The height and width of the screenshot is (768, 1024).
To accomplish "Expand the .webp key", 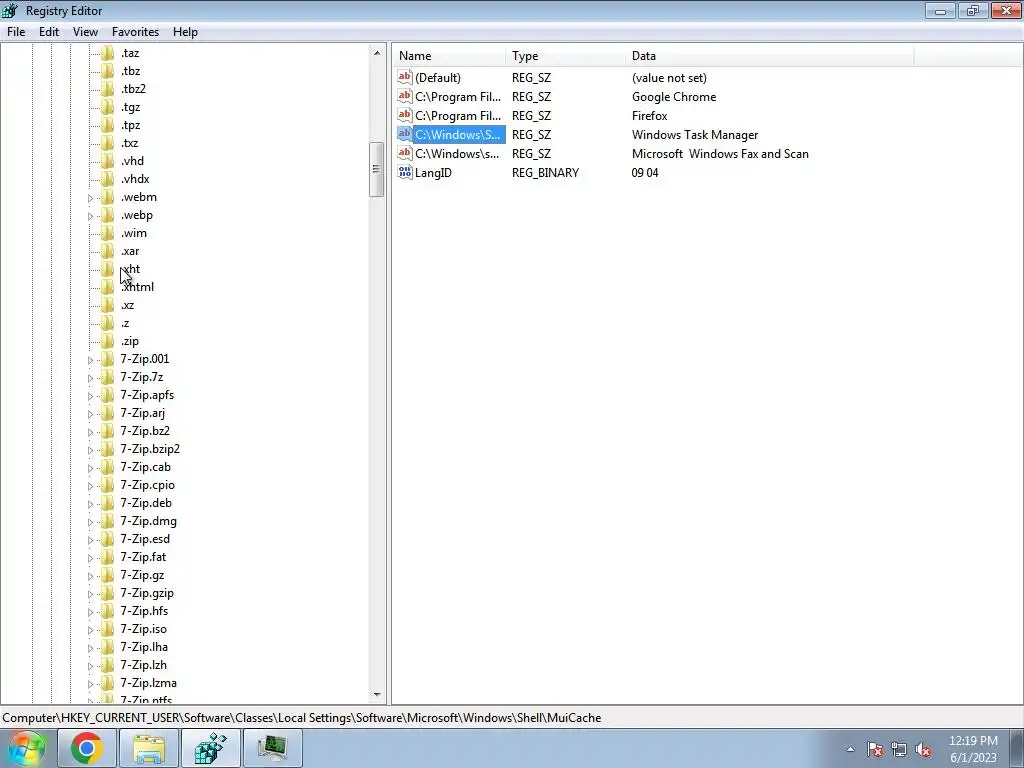I will 91,216.
